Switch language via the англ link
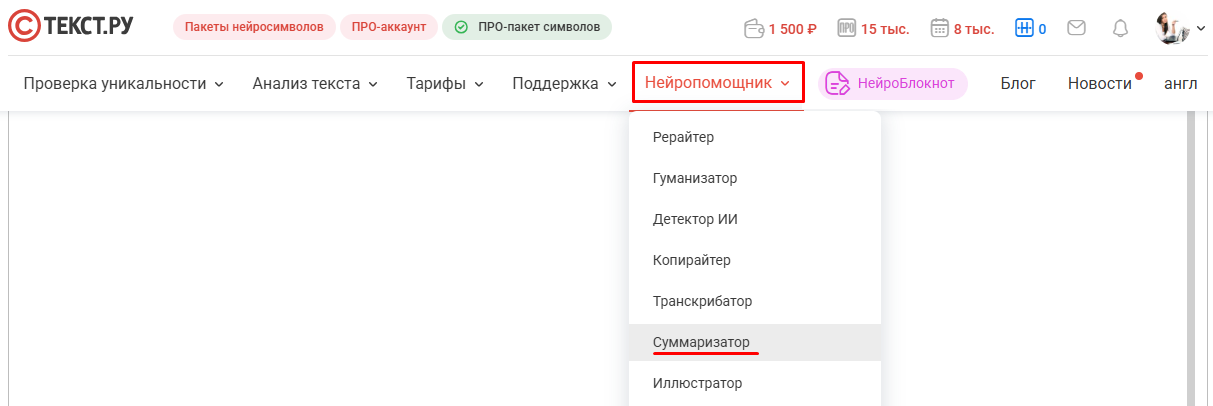1213x406 pixels. coord(1180,83)
